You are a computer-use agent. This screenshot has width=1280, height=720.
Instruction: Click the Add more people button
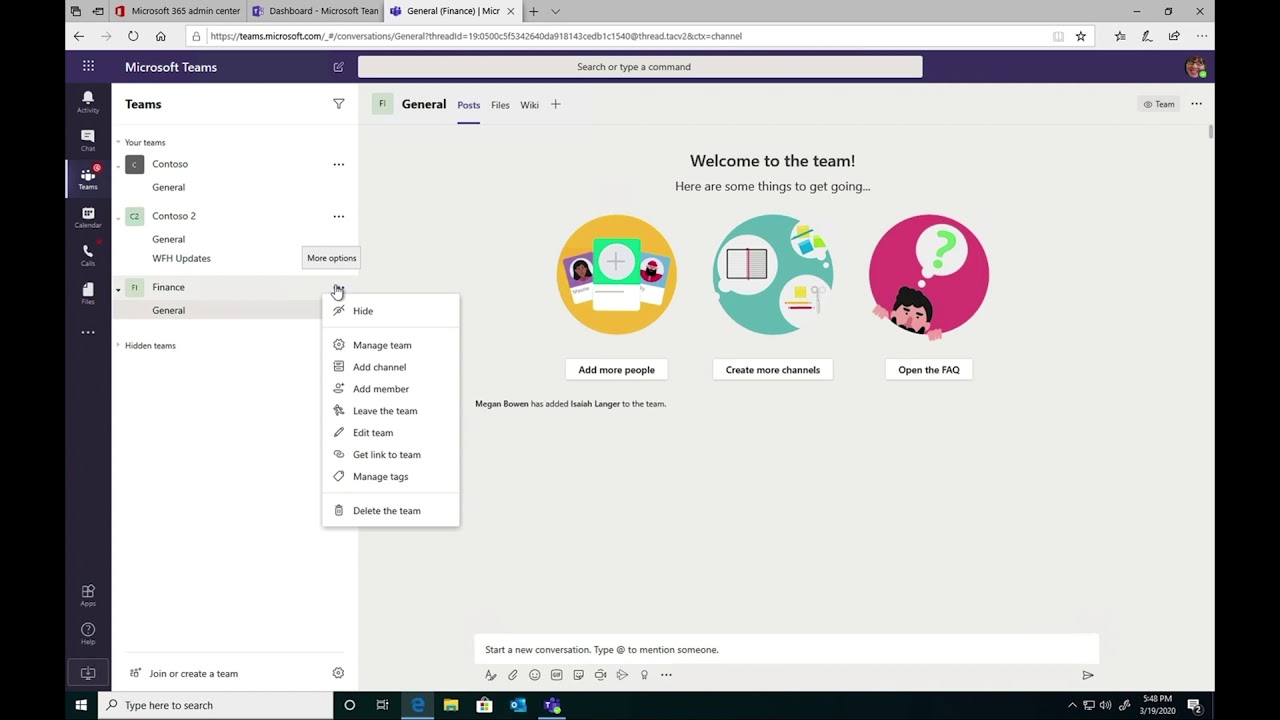(x=616, y=370)
